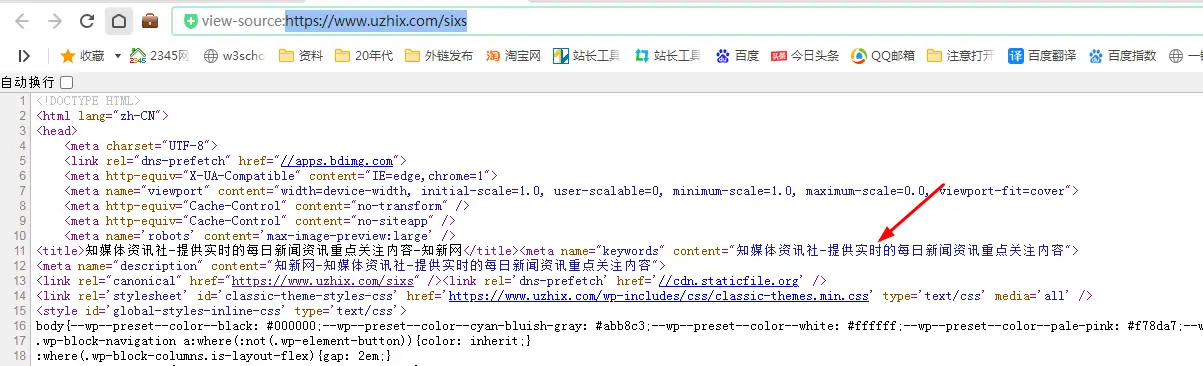Click the briefcase icon beside home

150,20
